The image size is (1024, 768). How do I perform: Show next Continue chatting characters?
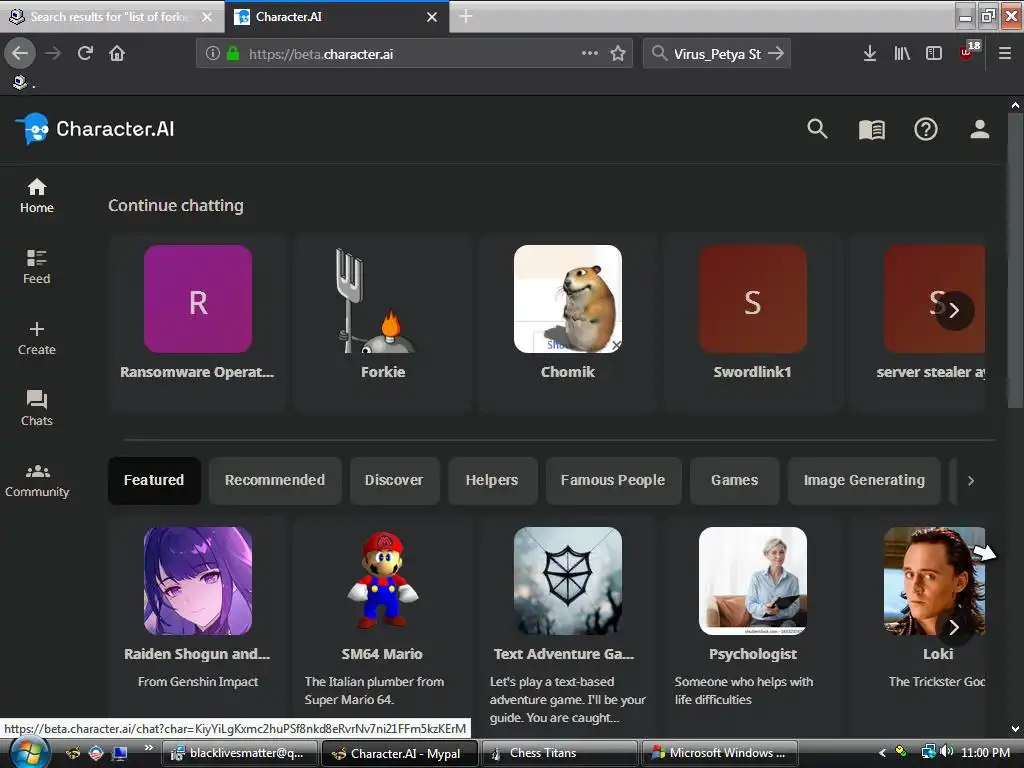pyautogui.click(x=954, y=310)
